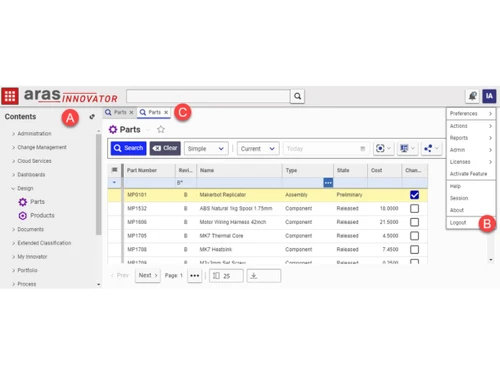Check the MP1705 Changes checkbox
Screen dimensions: 500x375
click(414, 236)
